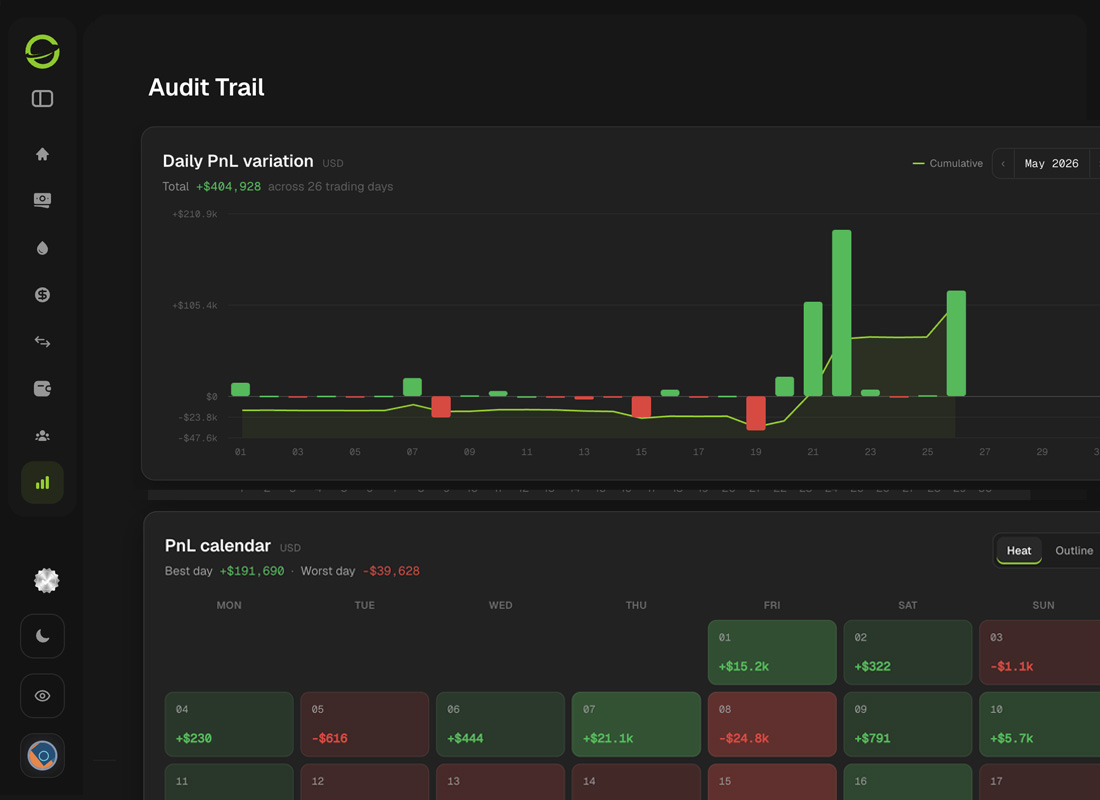Select calendar day 01 with +$15.2k

pyautogui.click(x=772, y=652)
